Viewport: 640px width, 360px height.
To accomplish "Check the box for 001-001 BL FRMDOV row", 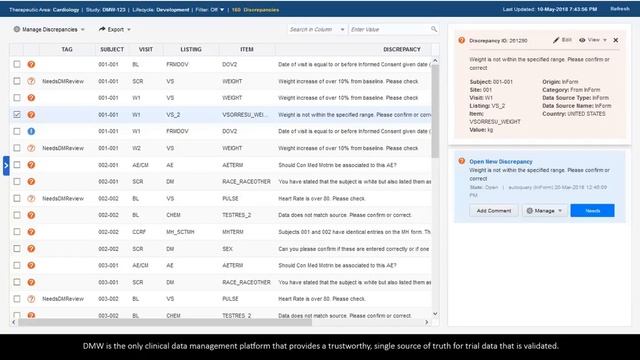I will (x=17, y=64).
